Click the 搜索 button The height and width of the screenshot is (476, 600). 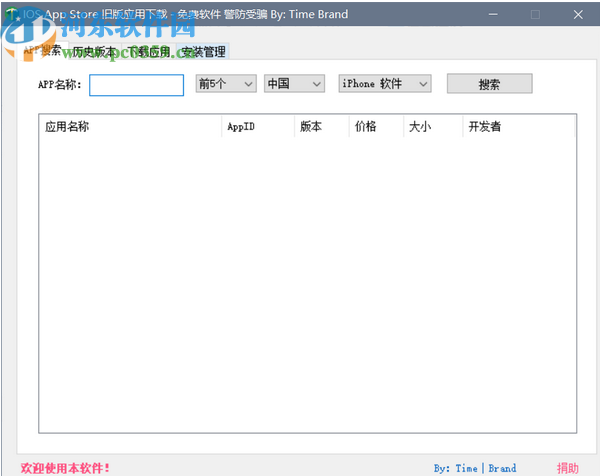pos(489,84)
